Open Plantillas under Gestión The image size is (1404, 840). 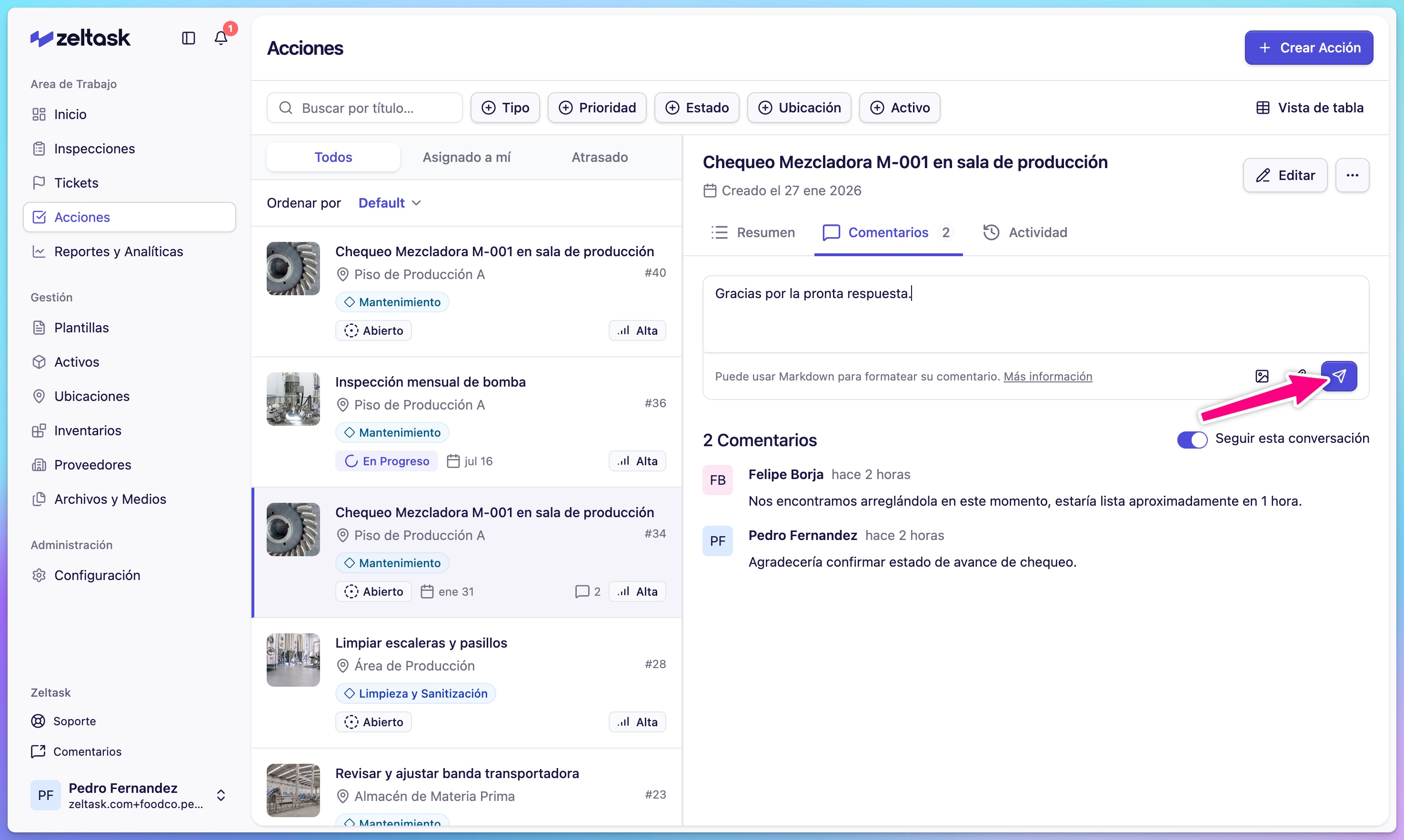[x=129, y=328]
